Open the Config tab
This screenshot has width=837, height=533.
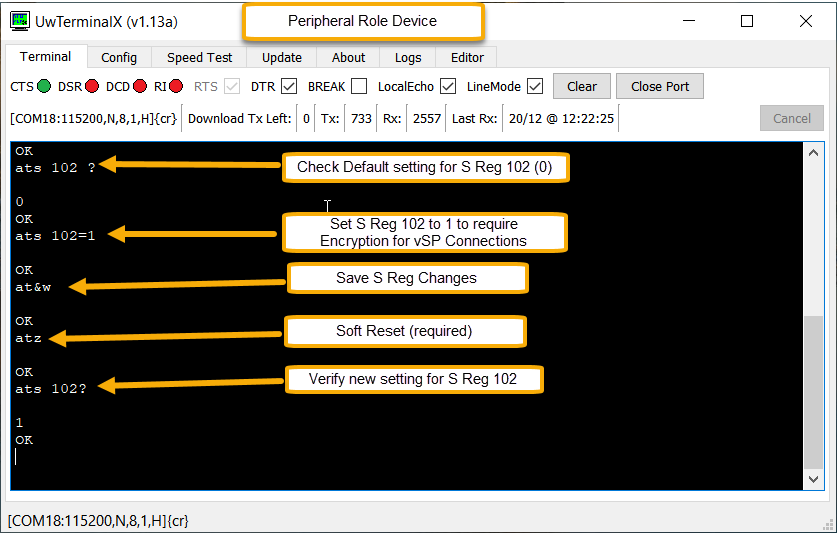(x=119, y=58)
